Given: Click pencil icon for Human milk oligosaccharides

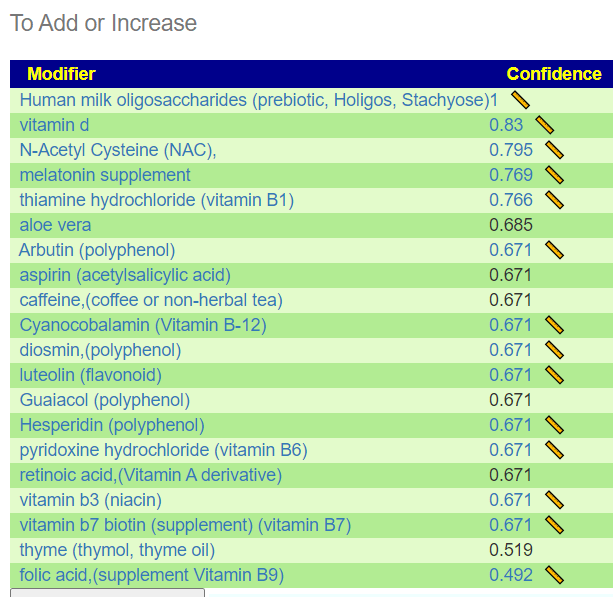Looking at the screenshot, I should point(520,100).
